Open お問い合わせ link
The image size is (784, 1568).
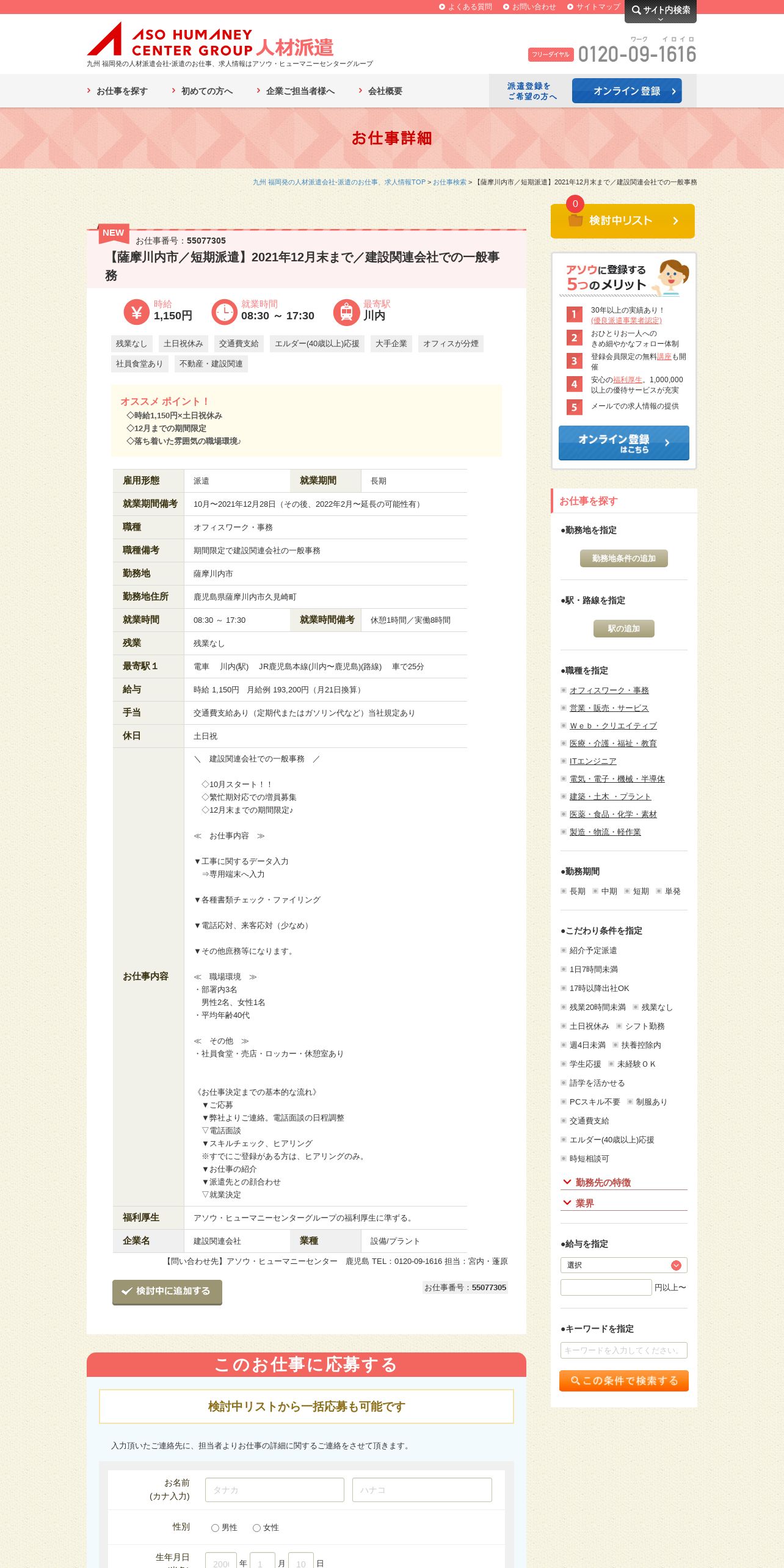(529, 7)
